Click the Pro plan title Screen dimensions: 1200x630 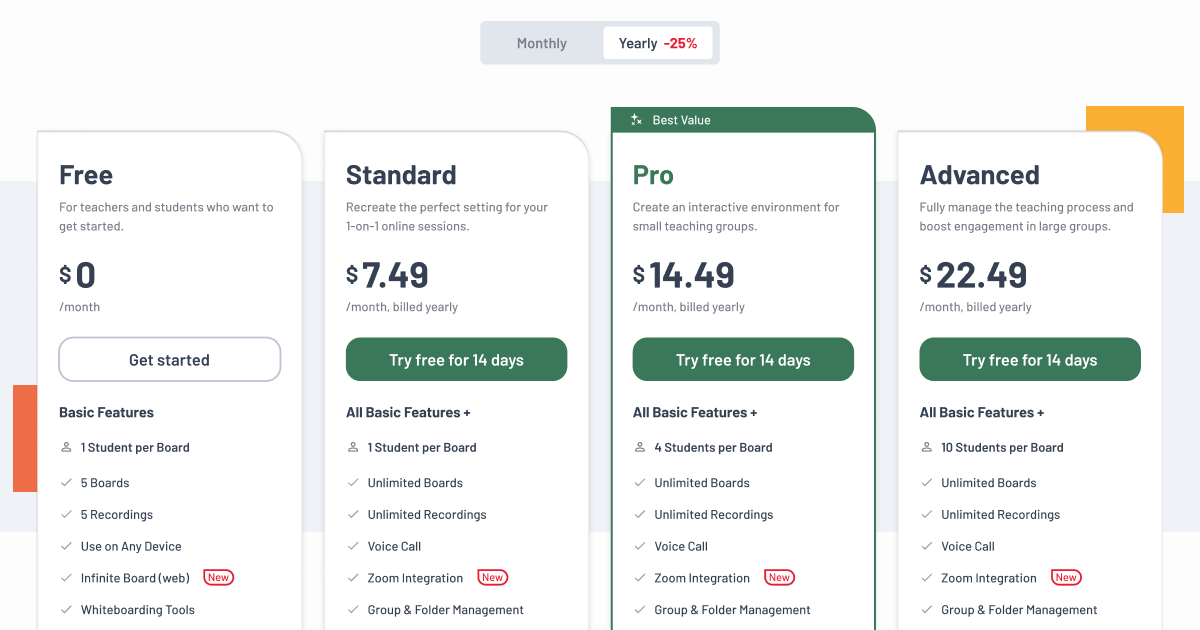point(653,175)
